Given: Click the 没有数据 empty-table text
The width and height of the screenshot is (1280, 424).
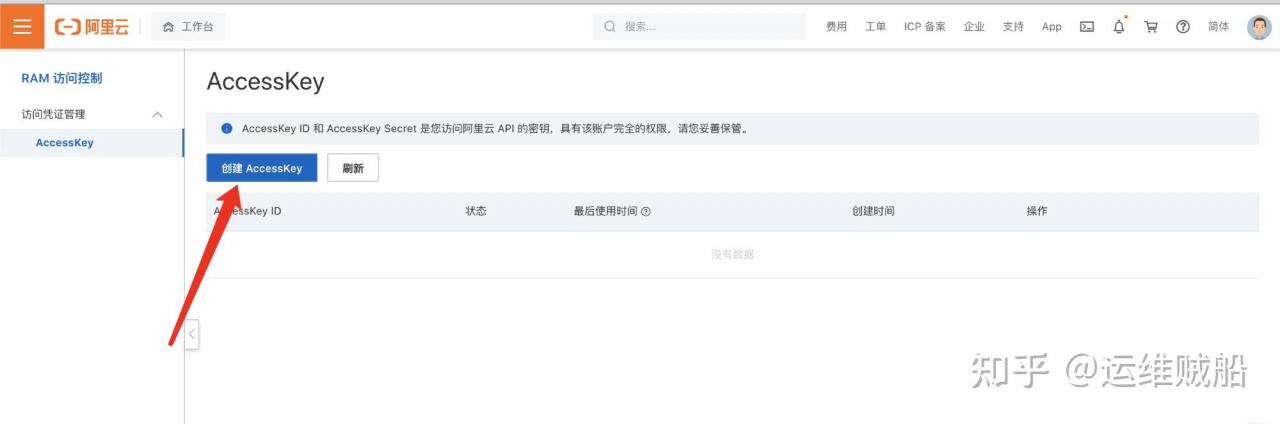Looking at the screenshot, I should point(732,255).
